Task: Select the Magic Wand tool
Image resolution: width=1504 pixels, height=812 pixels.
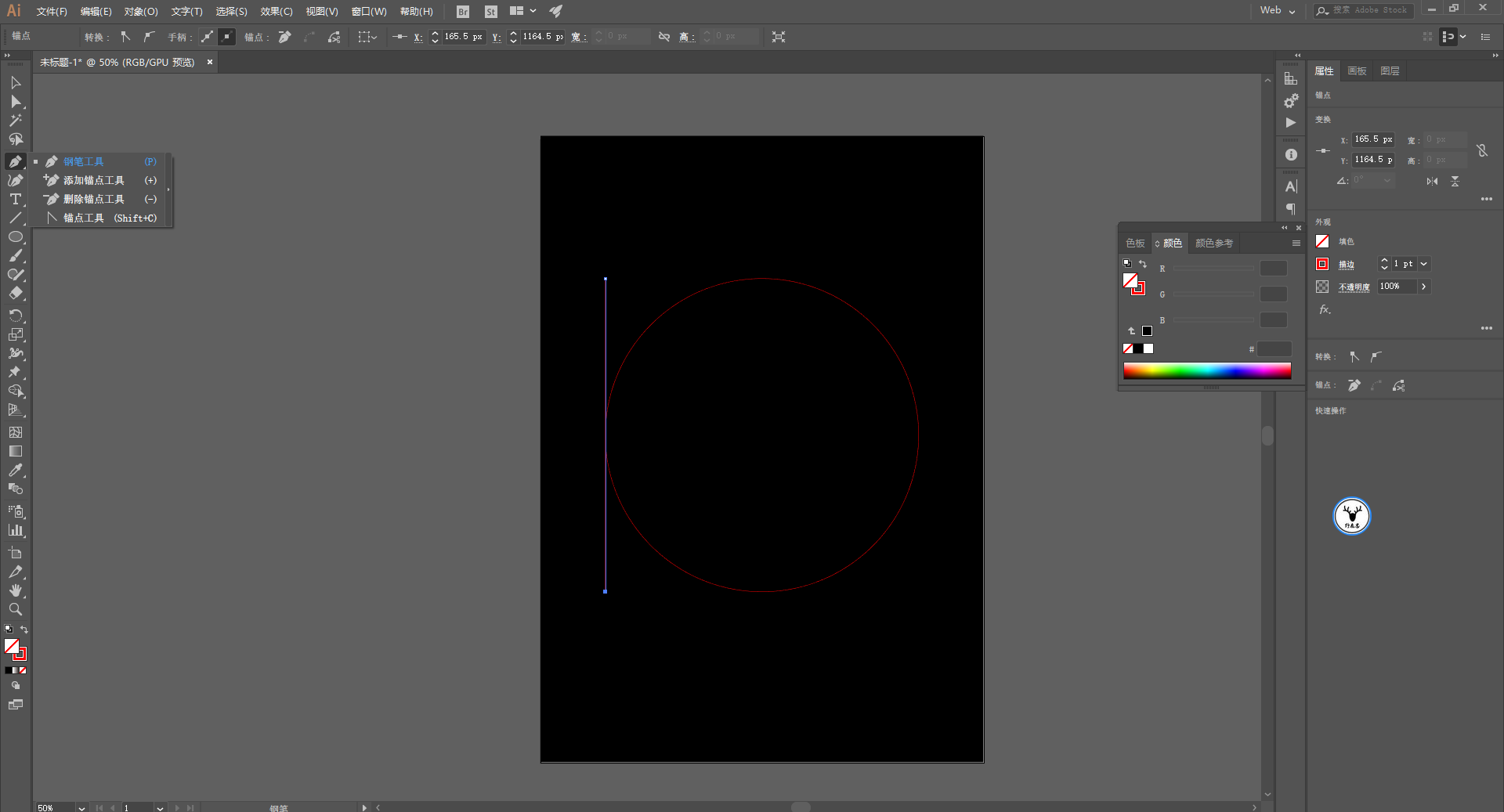Action: click(15, 121)
